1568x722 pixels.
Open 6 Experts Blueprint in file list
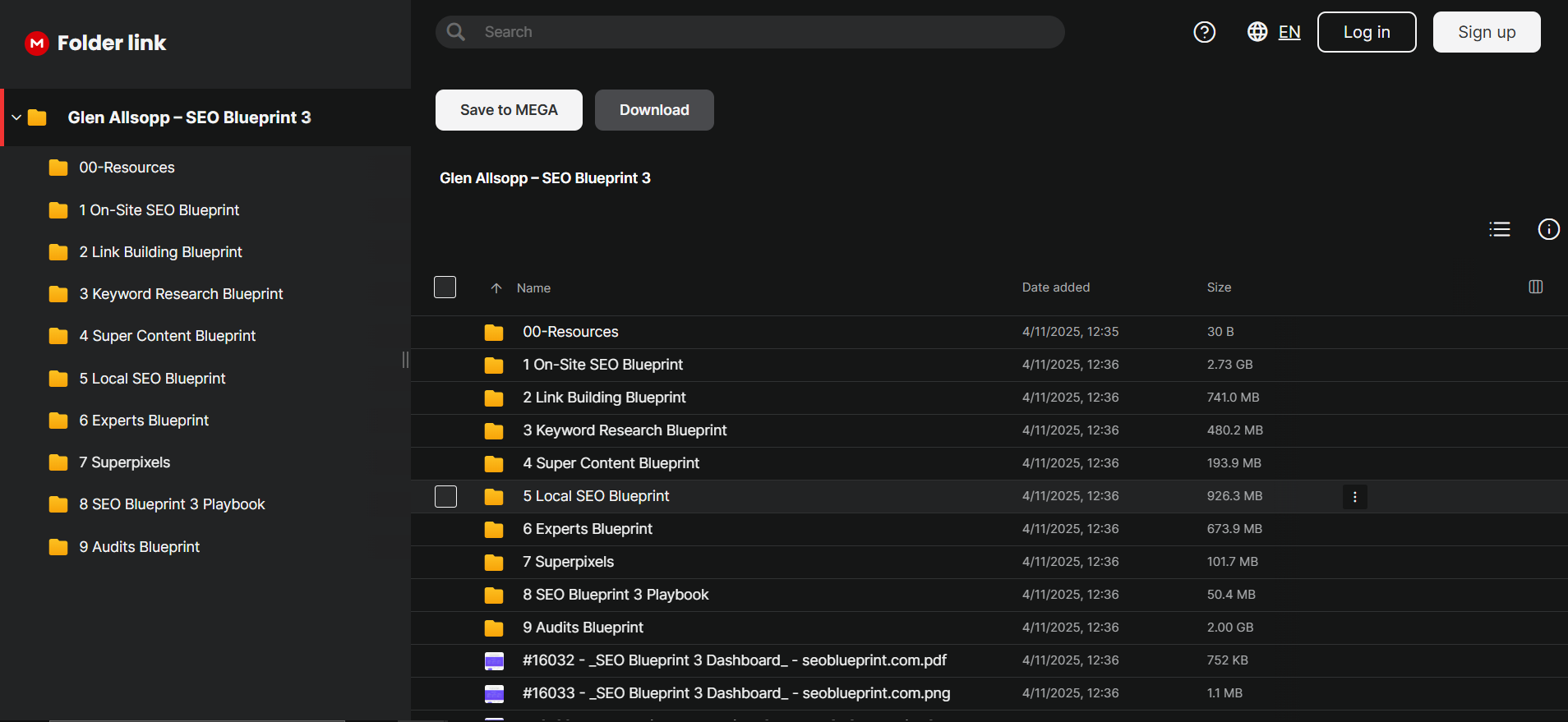point(588,529)
